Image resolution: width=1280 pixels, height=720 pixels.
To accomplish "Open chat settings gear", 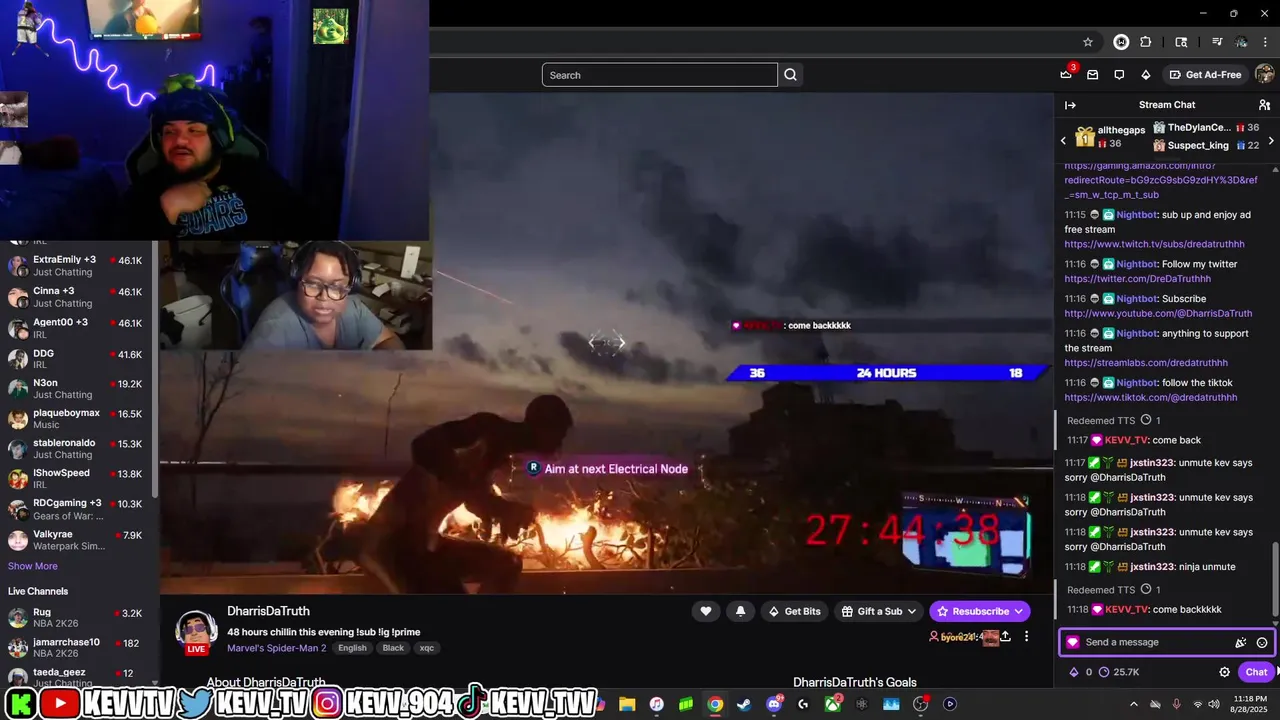I will 1224,672.
